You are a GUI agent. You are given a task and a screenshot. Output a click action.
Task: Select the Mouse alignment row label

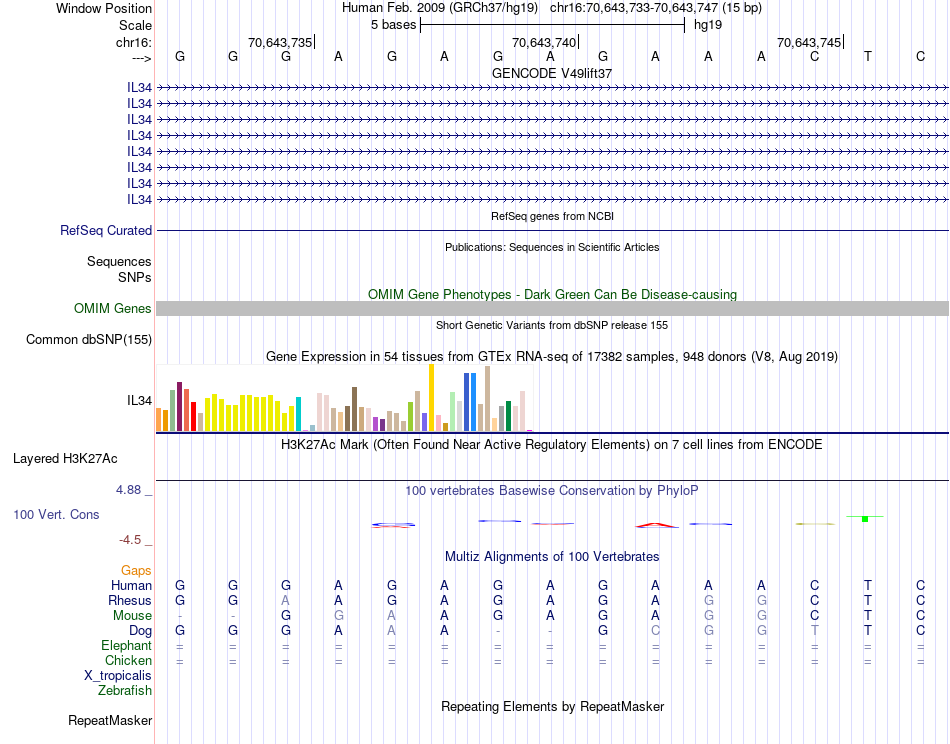click(132, 616)
